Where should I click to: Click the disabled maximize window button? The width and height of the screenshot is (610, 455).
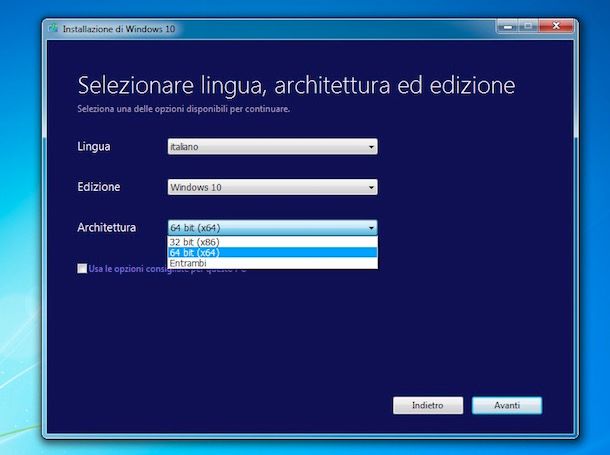pos(528,26)
